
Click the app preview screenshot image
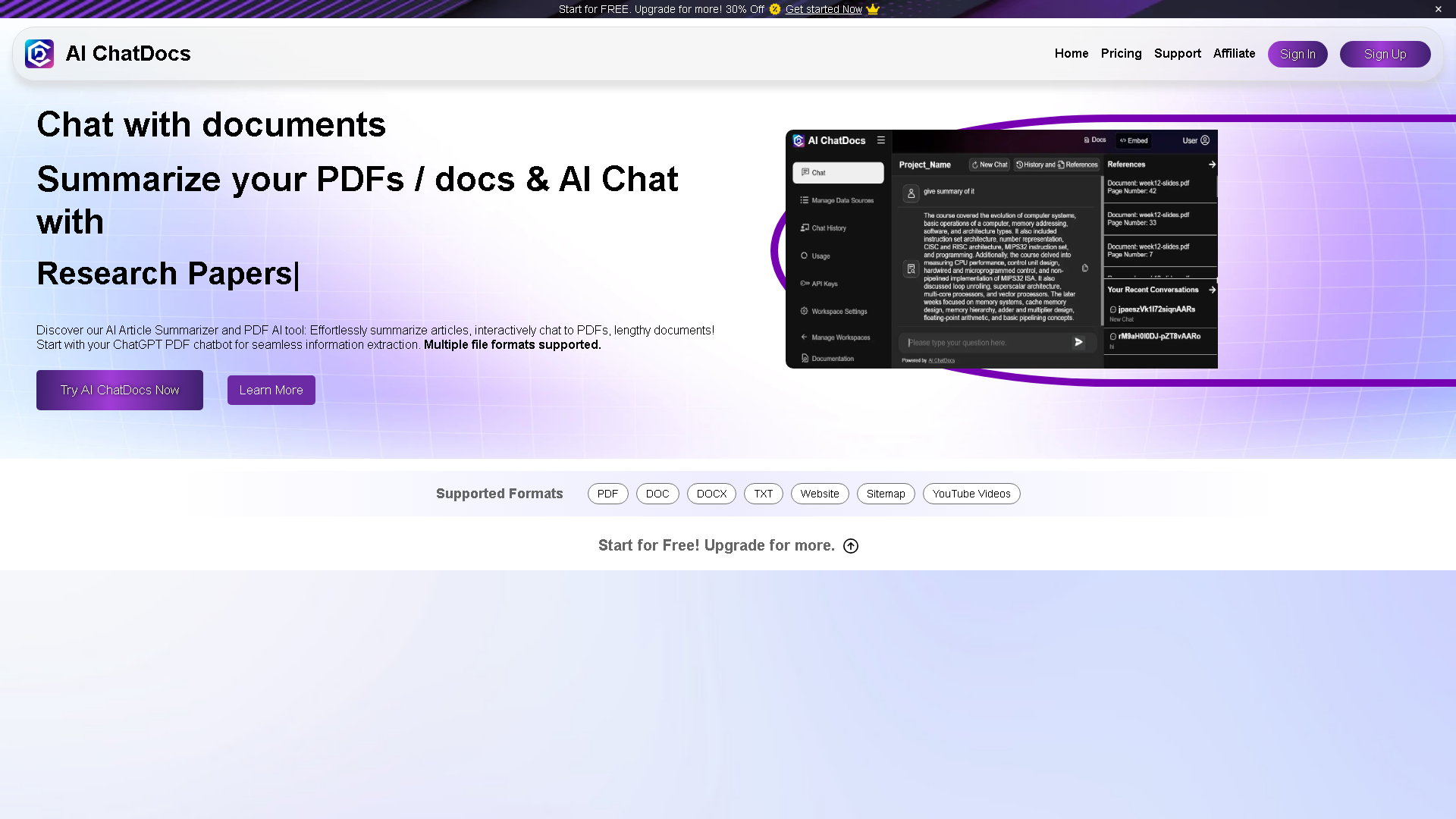click(1001, 249)
